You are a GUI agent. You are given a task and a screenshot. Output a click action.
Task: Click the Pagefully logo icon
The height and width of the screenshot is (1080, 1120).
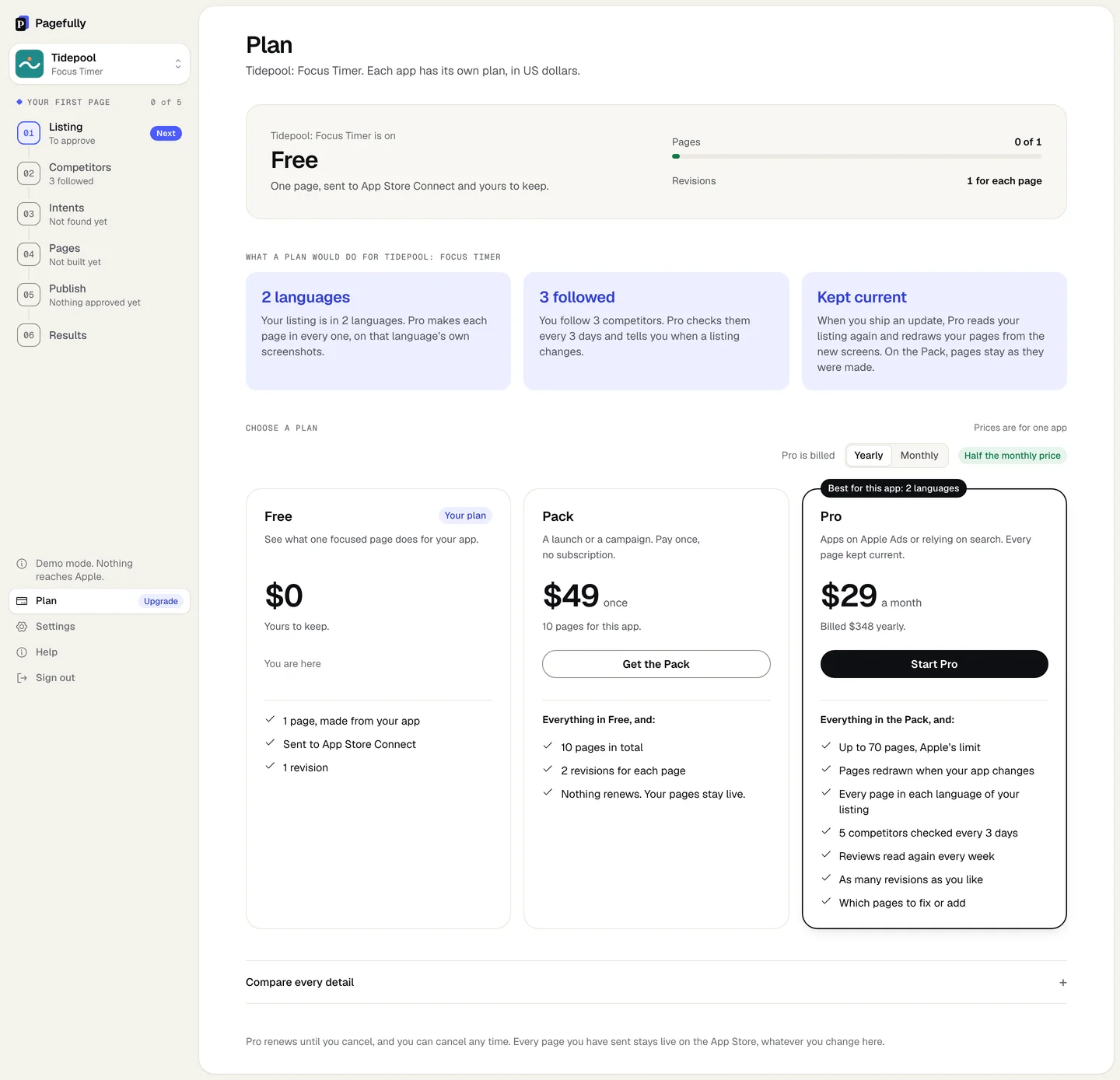22,23
